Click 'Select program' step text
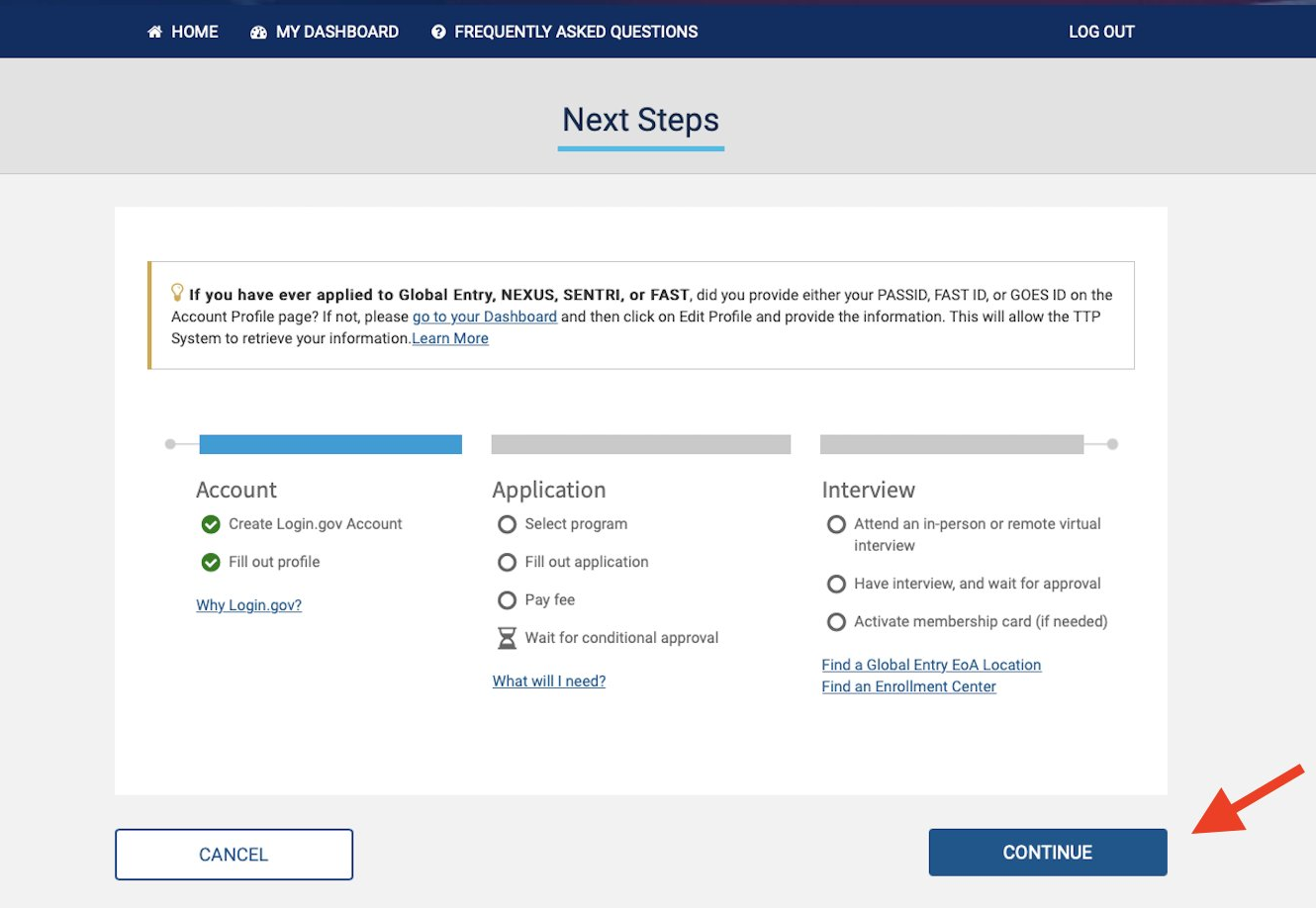The height and width of the screenshot is (908, 1316). pyautogui.click(x=576, y=524)
